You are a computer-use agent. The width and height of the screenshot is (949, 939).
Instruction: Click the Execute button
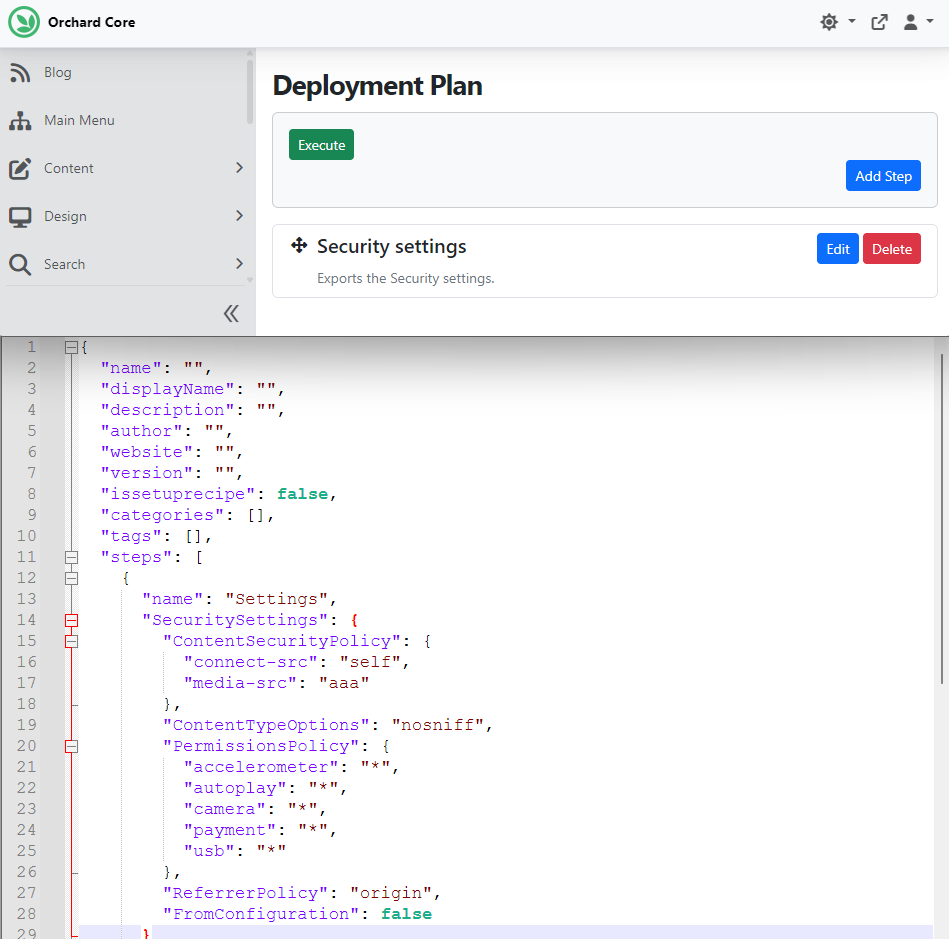[321, 145]
